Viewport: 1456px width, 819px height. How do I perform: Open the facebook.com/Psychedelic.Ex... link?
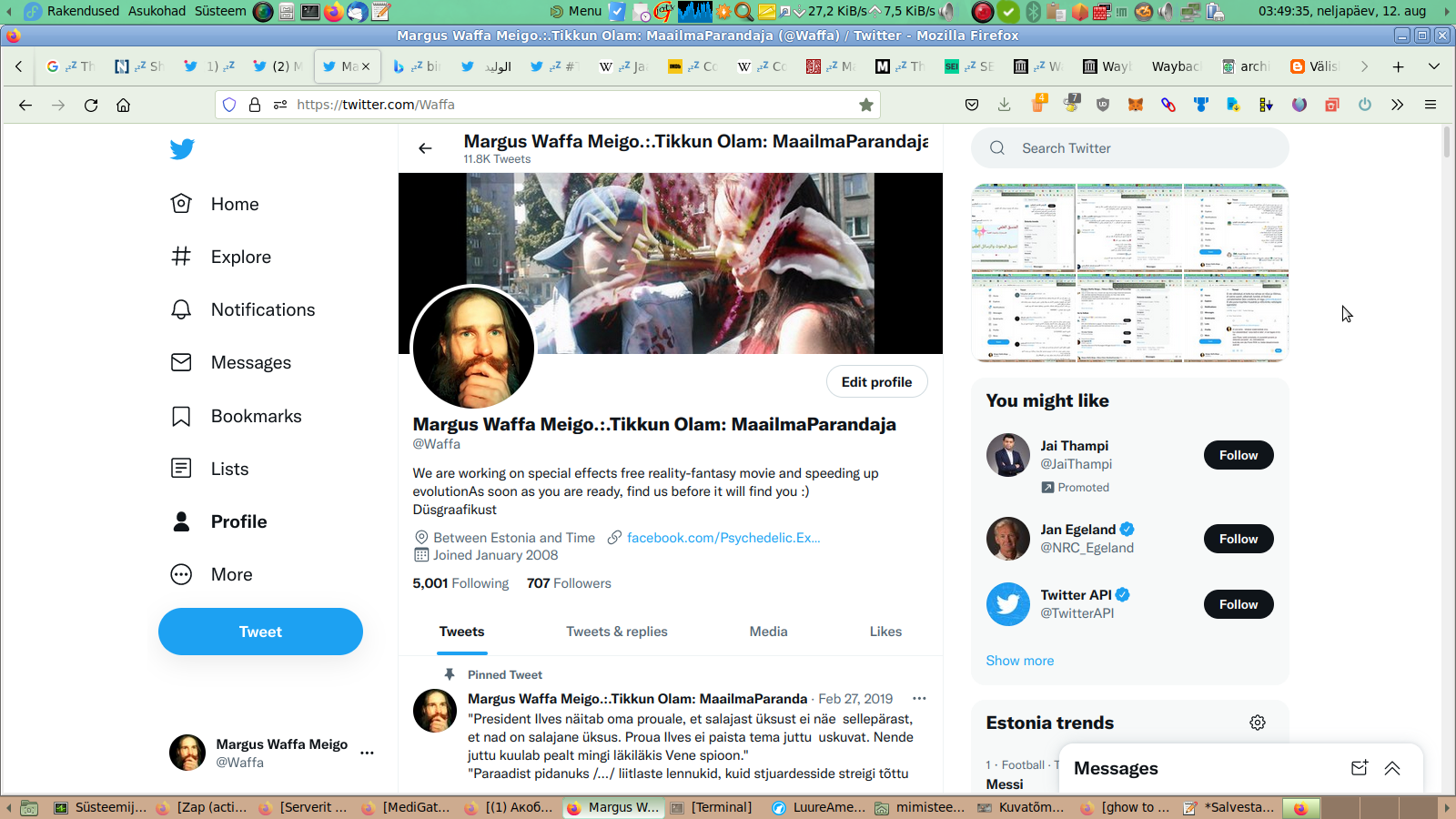pyautogui.click(x=723, y=538)
